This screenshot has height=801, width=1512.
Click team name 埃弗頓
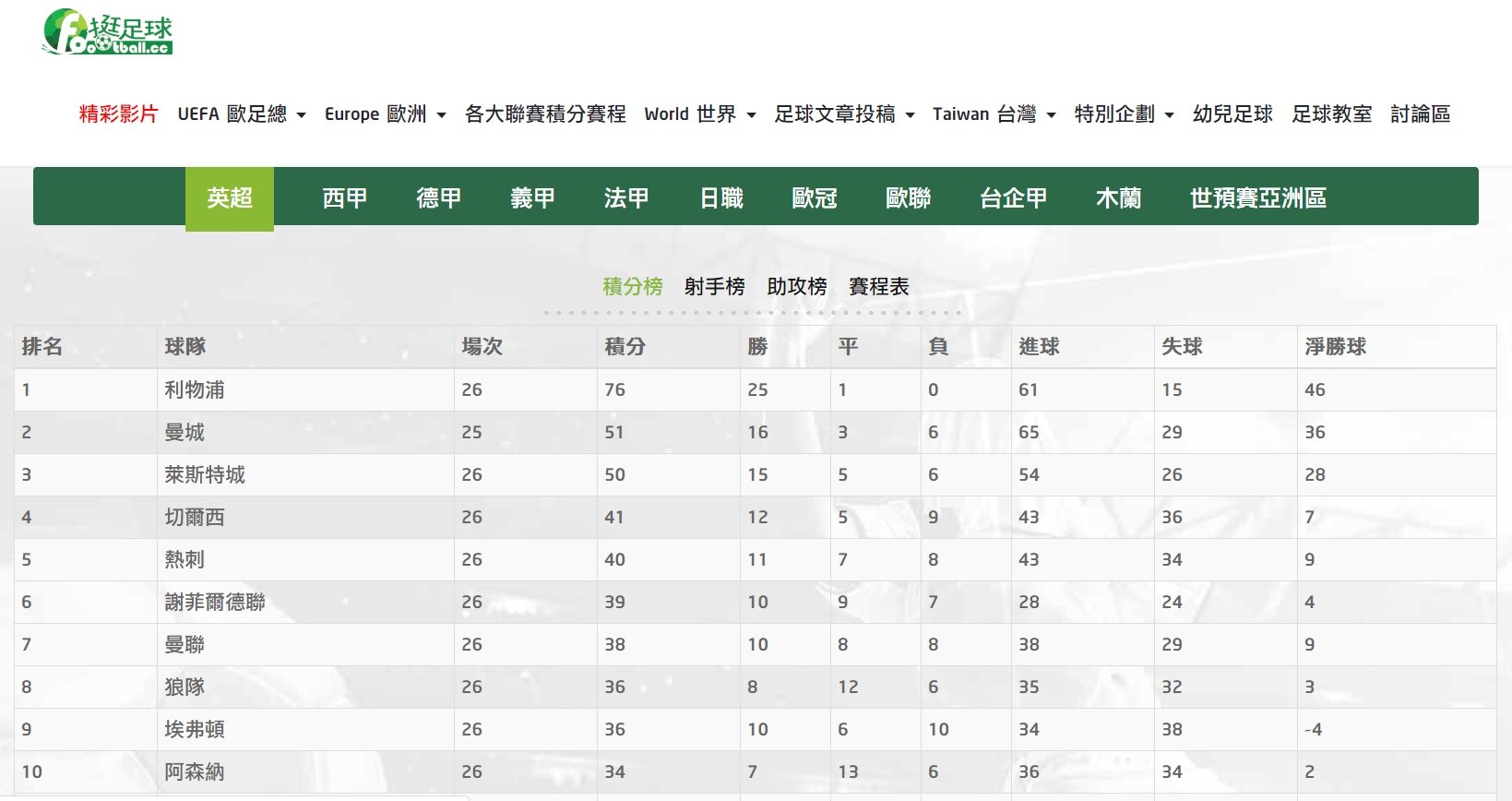coord(195,730)
